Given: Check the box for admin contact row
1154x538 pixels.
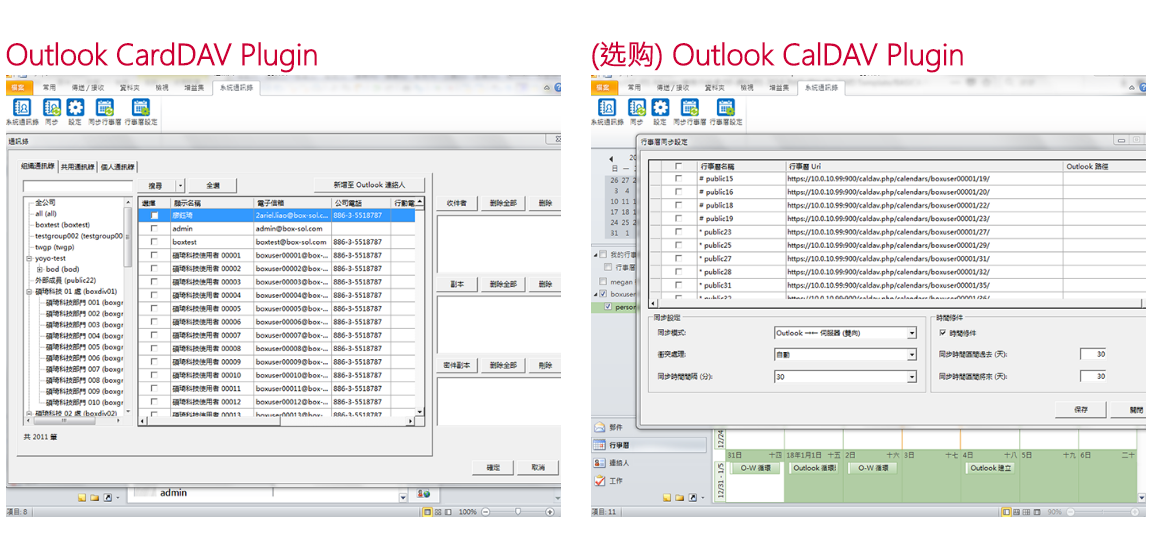Looking at the screenshot, I should tap(153, 229).
